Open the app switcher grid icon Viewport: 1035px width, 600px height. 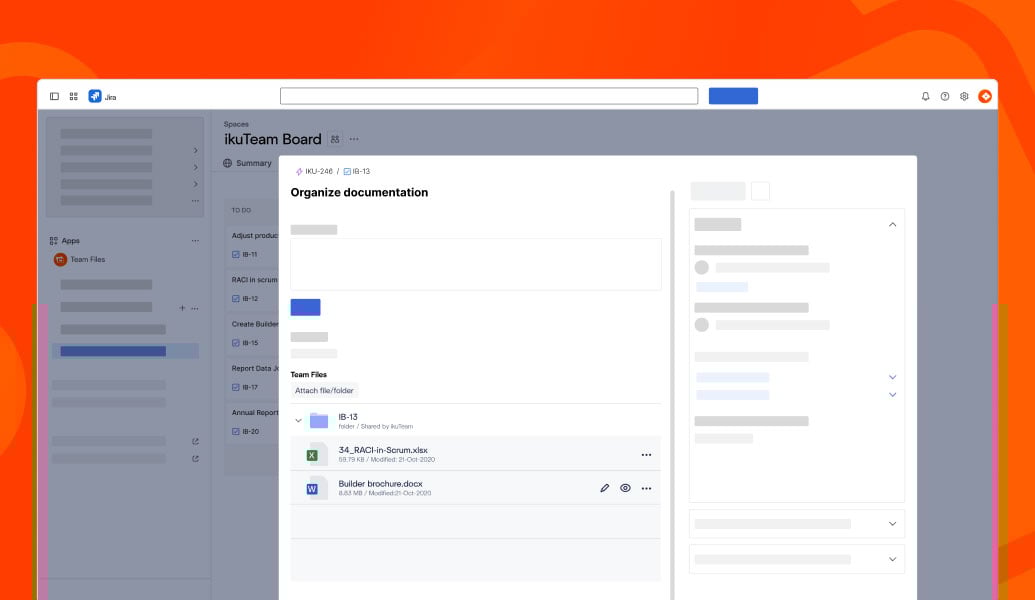73,95
